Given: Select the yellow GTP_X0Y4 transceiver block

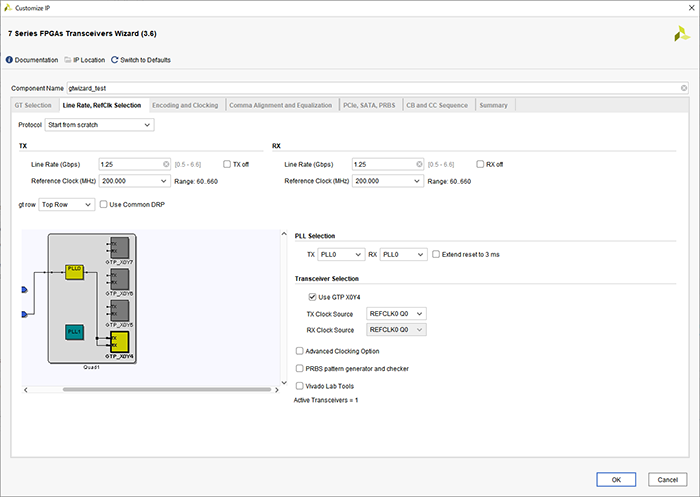Looking at the screenshot, I should tap(120, 342).
